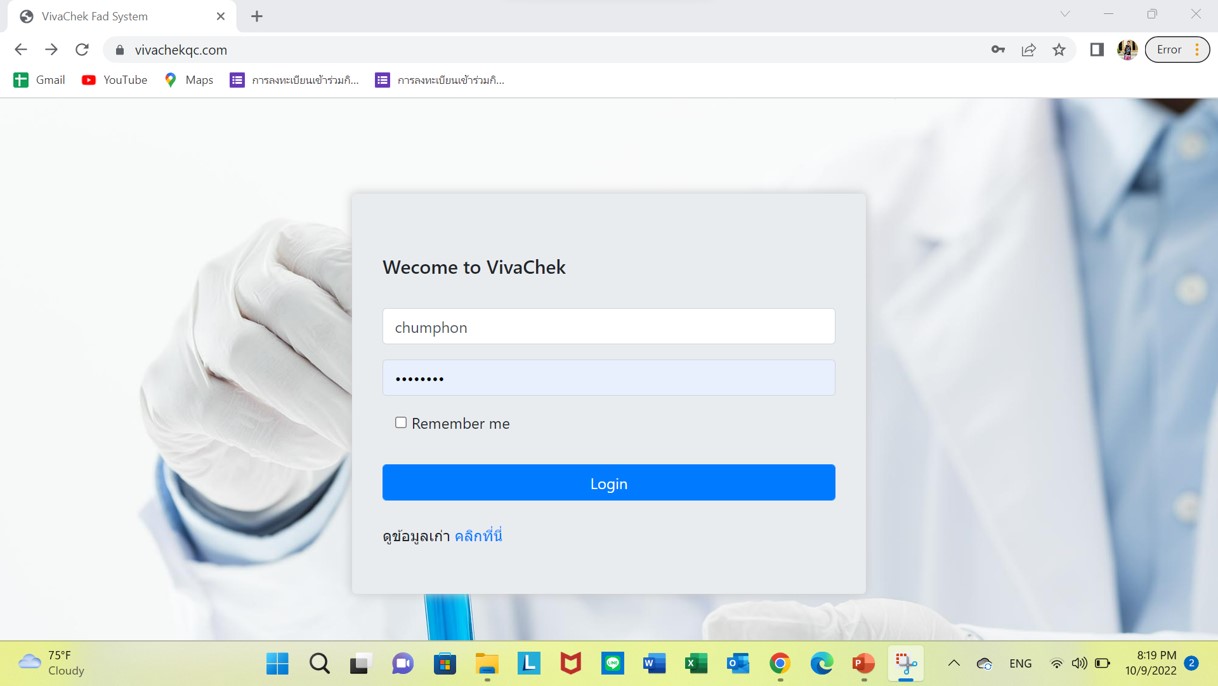This screenshot has width=1218, height=686.
Task: Open the first การลงทะเบียนเข้าร่วมกิ... form bookmark
Action: click(294, 80)
